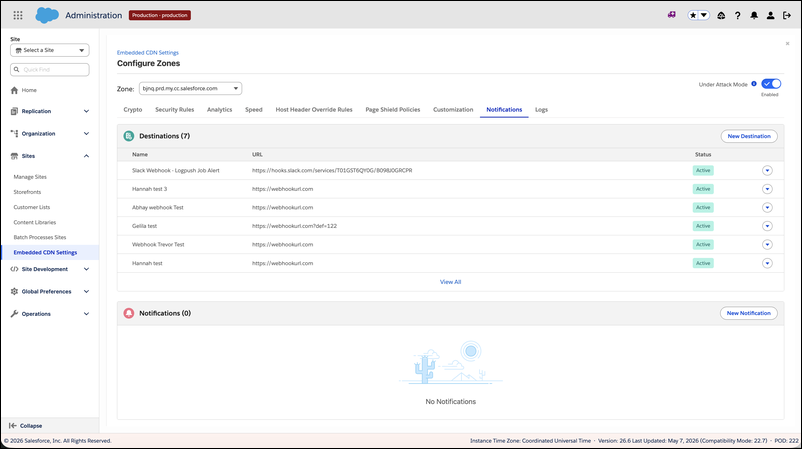The width and height of the screenshot is (802, 449).
Task: Open the Zone selection dropdown
Action: [190, 88]
